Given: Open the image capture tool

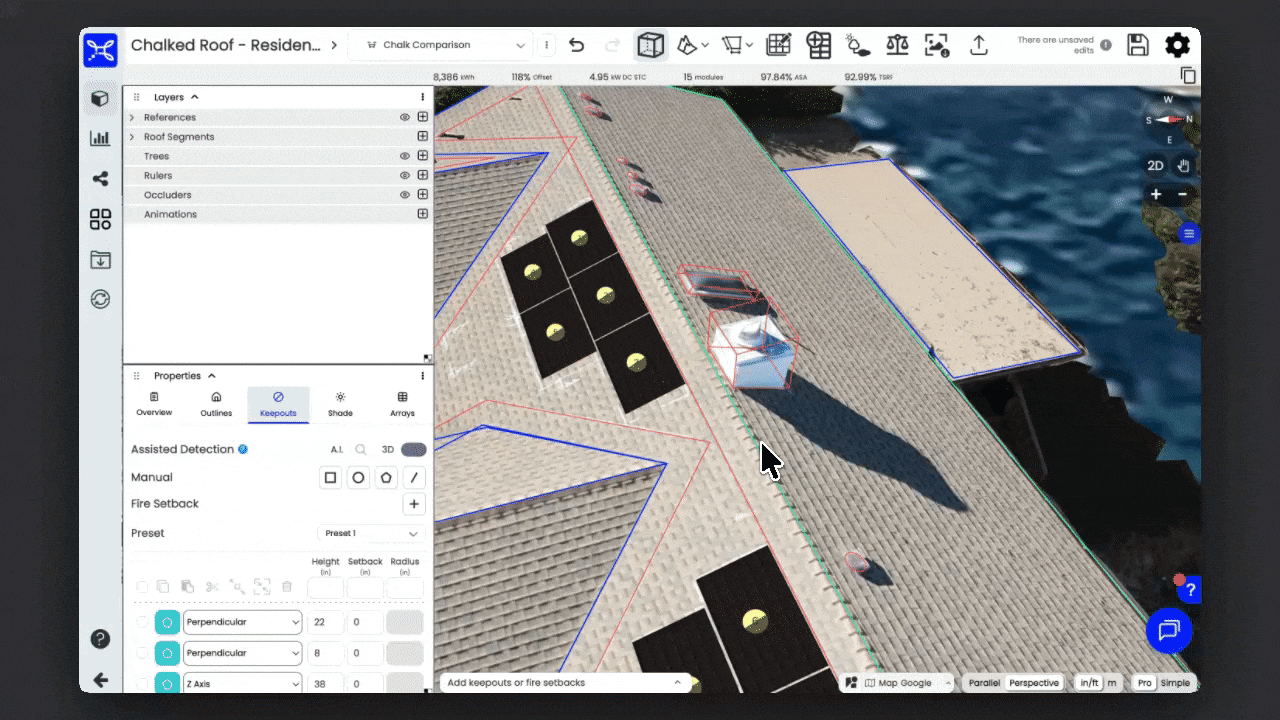Looking at the screenshot, I should tap(937, 45).
